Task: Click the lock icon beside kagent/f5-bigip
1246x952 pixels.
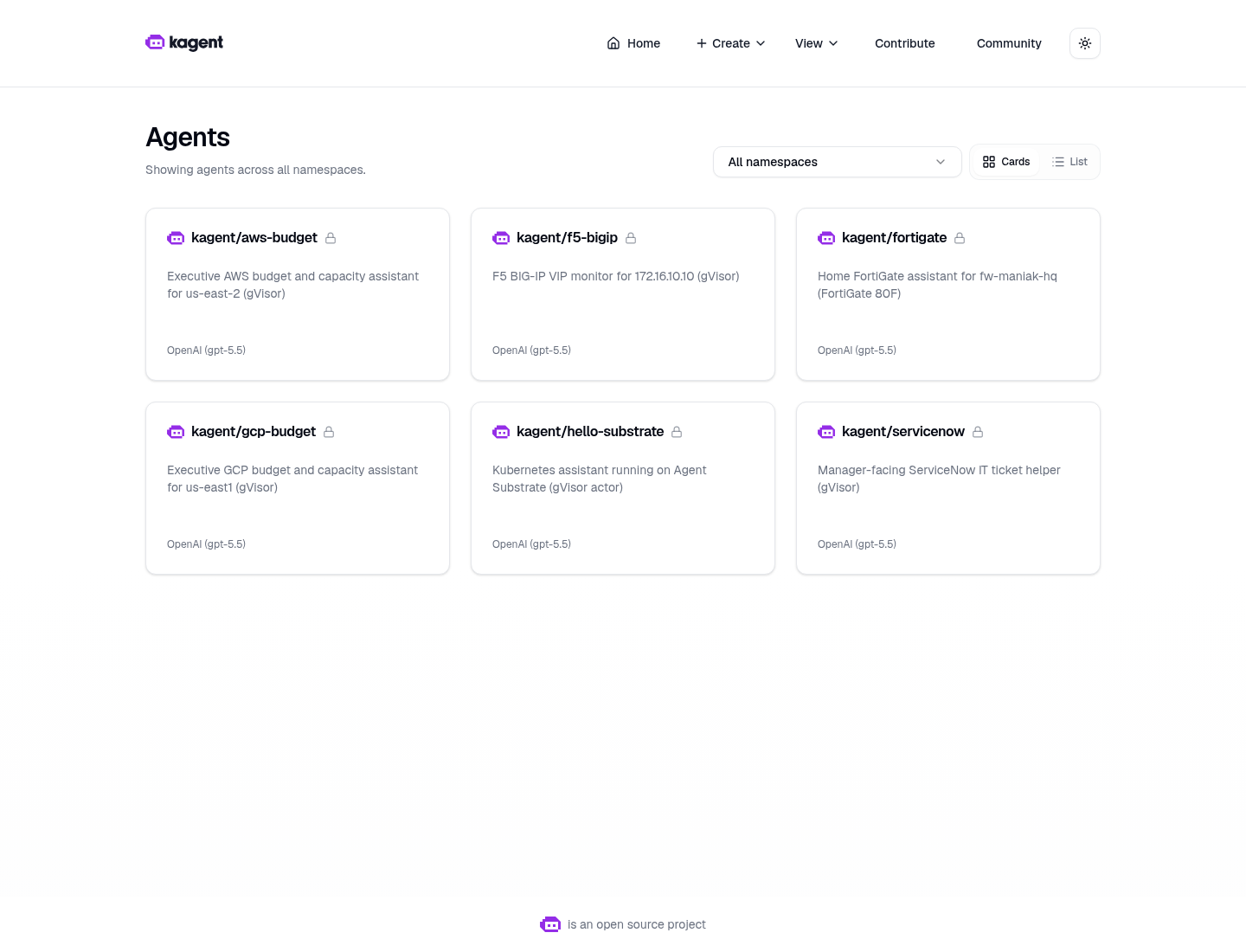Action: click(x=631, y=238)
